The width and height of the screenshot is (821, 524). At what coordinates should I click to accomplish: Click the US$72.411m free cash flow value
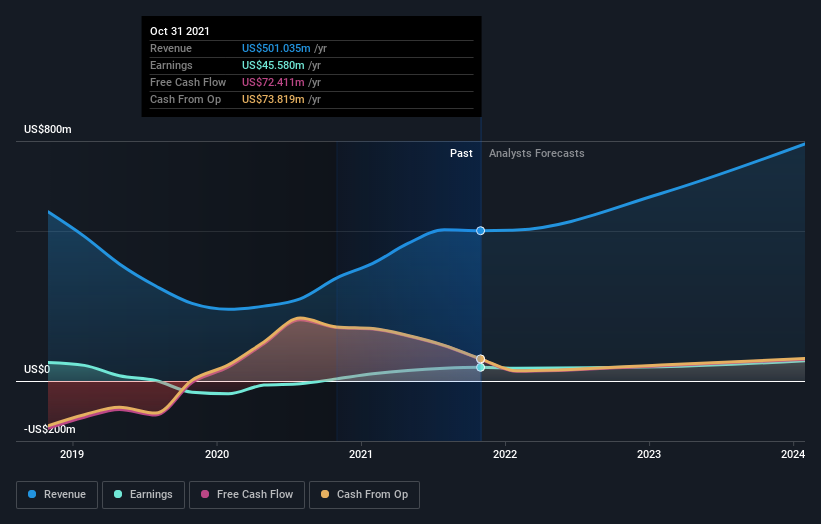point(273,82)
